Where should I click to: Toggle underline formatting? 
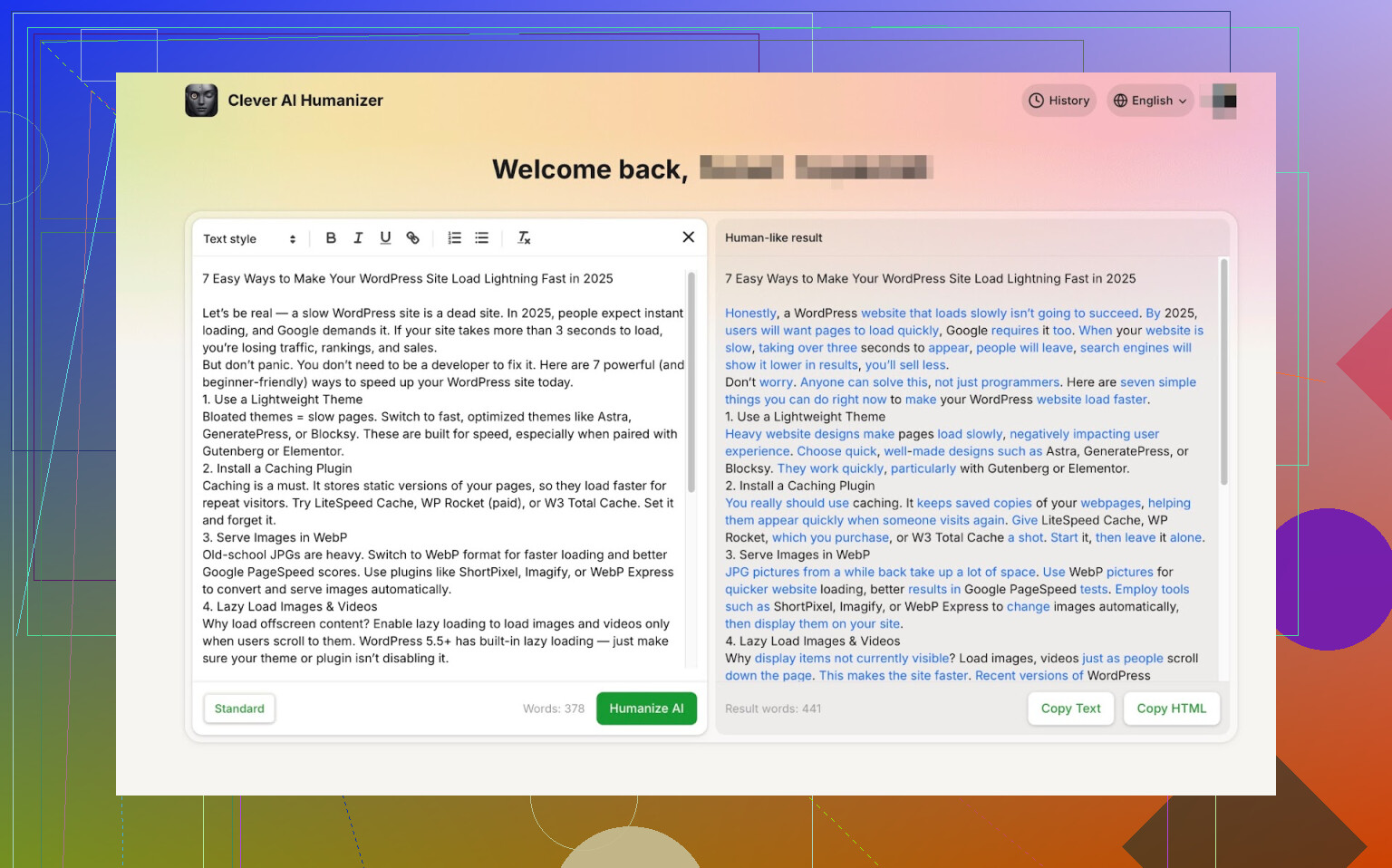(385, 238)
